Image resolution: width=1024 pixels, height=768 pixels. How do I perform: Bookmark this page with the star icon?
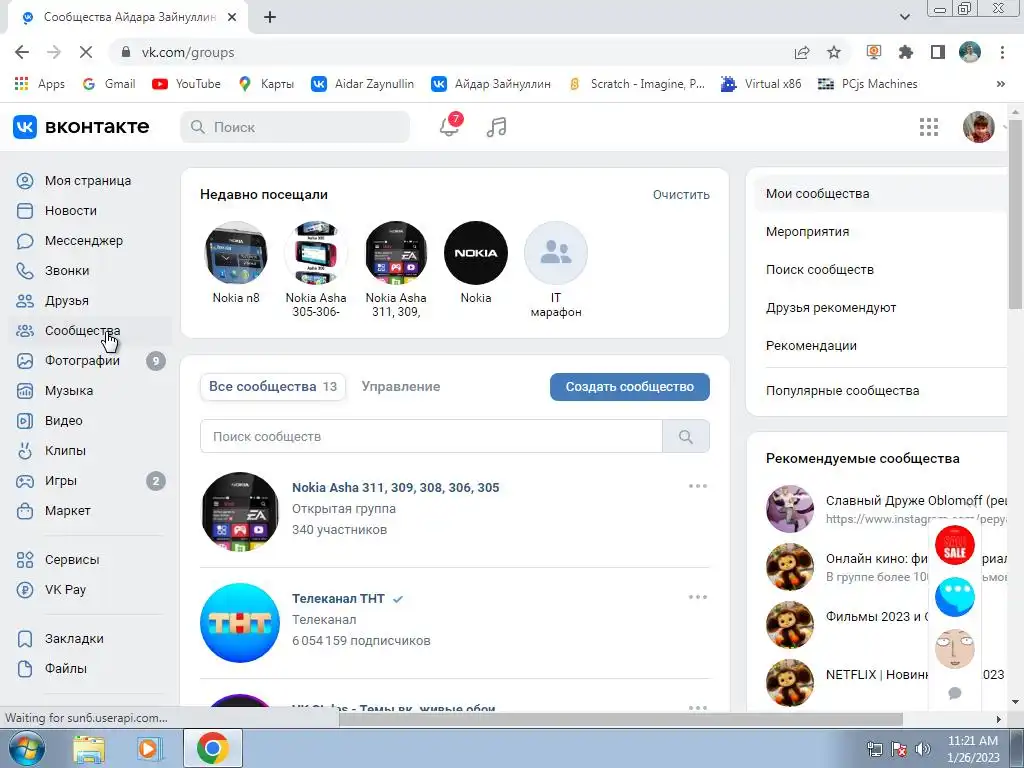tap(834, 52)
